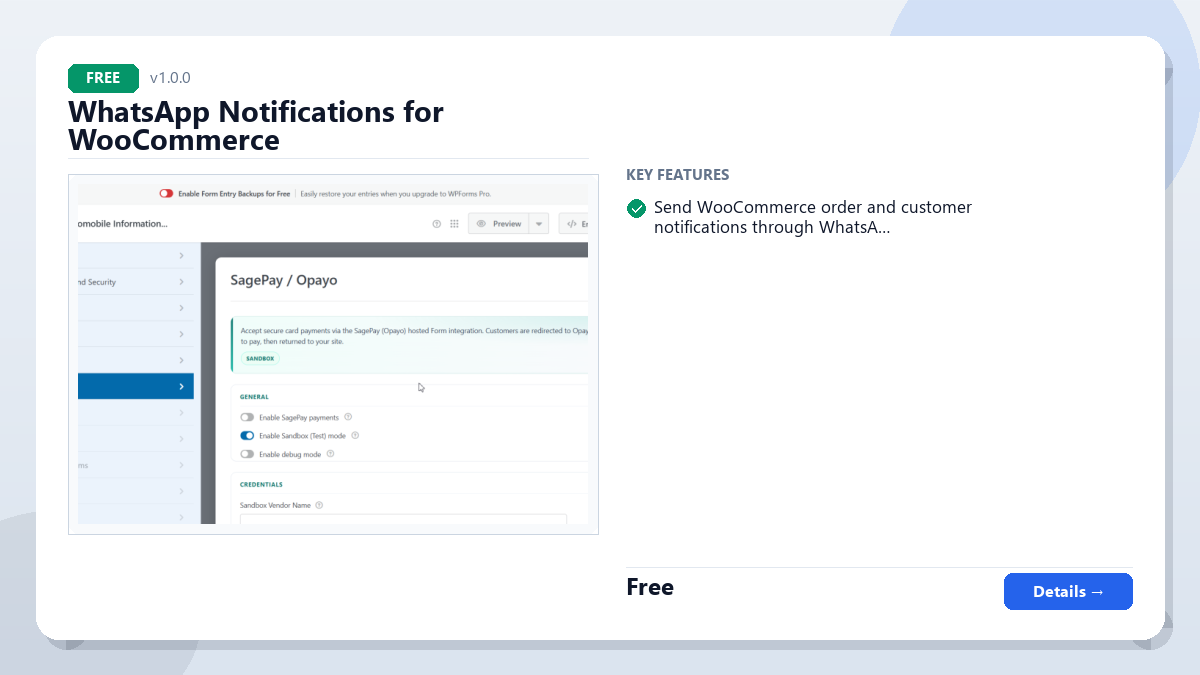Screen dimensions: 1200x675
Task: Click the GENERAL section label
Action: tap(254, 397)
